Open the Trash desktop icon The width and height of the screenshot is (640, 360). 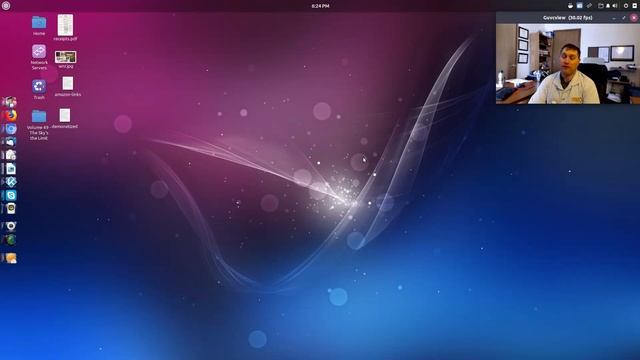tap(39, 86)
